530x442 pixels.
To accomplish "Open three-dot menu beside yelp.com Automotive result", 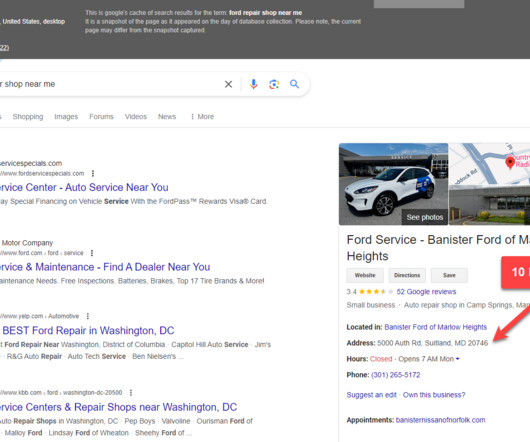I will [x=88, y=316].
